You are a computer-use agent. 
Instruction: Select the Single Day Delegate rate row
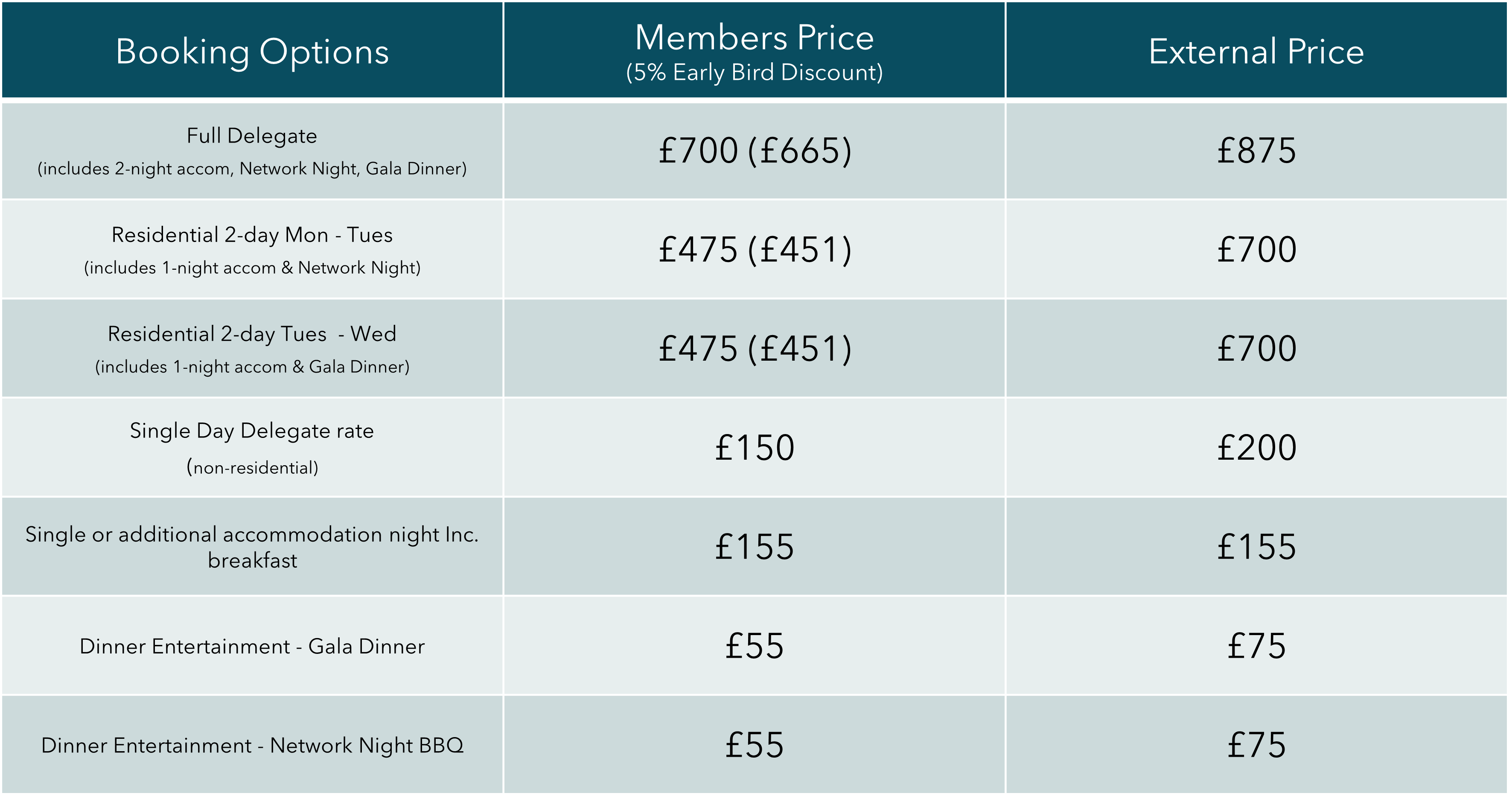pyautogui.click(x=252, y=448)
